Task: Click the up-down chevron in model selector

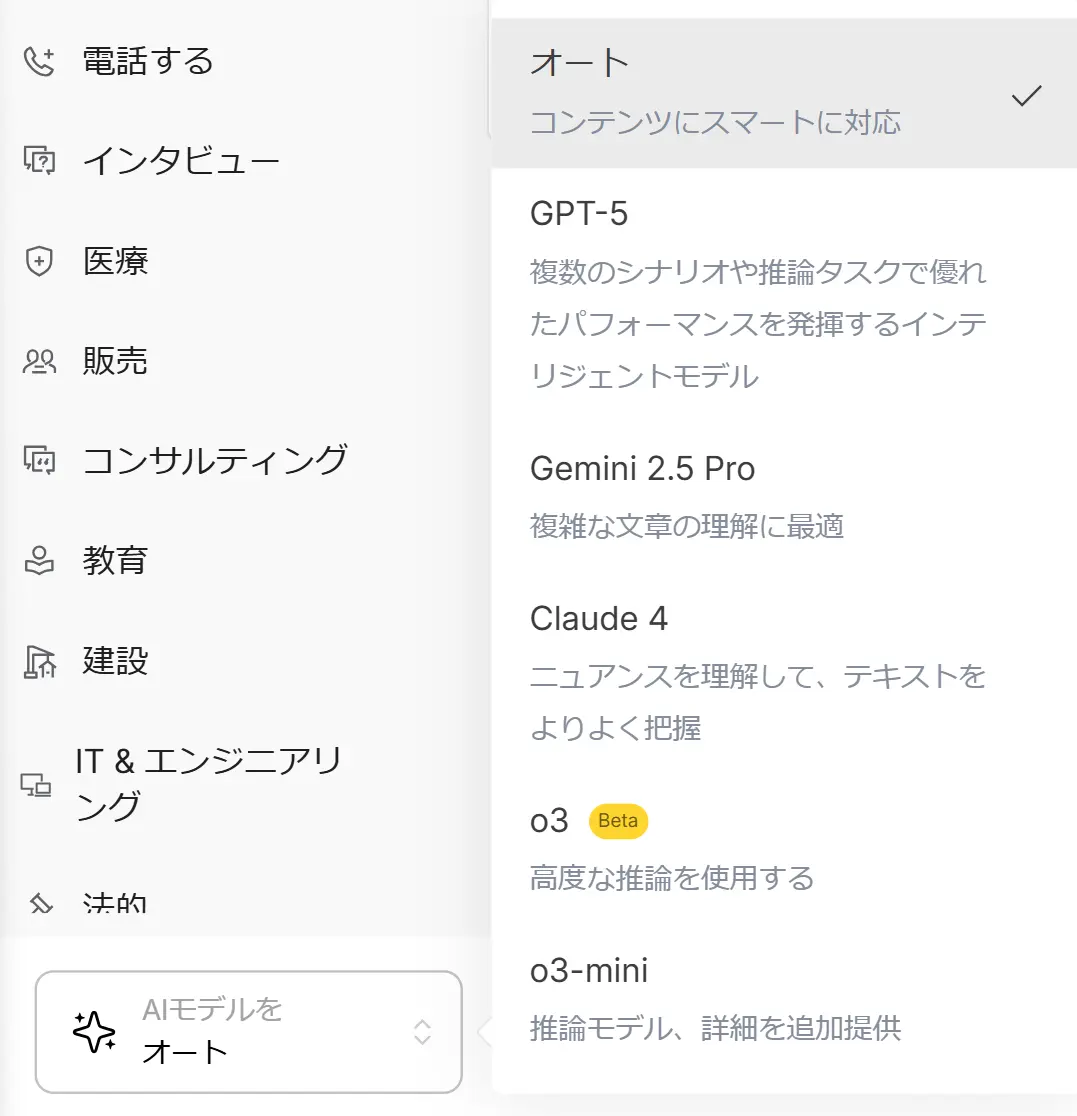Action: [423, 1032]
